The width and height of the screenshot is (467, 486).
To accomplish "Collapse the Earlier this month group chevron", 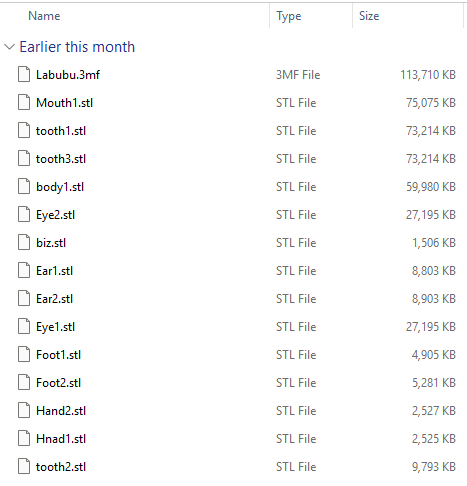I will tap(9, 47).
